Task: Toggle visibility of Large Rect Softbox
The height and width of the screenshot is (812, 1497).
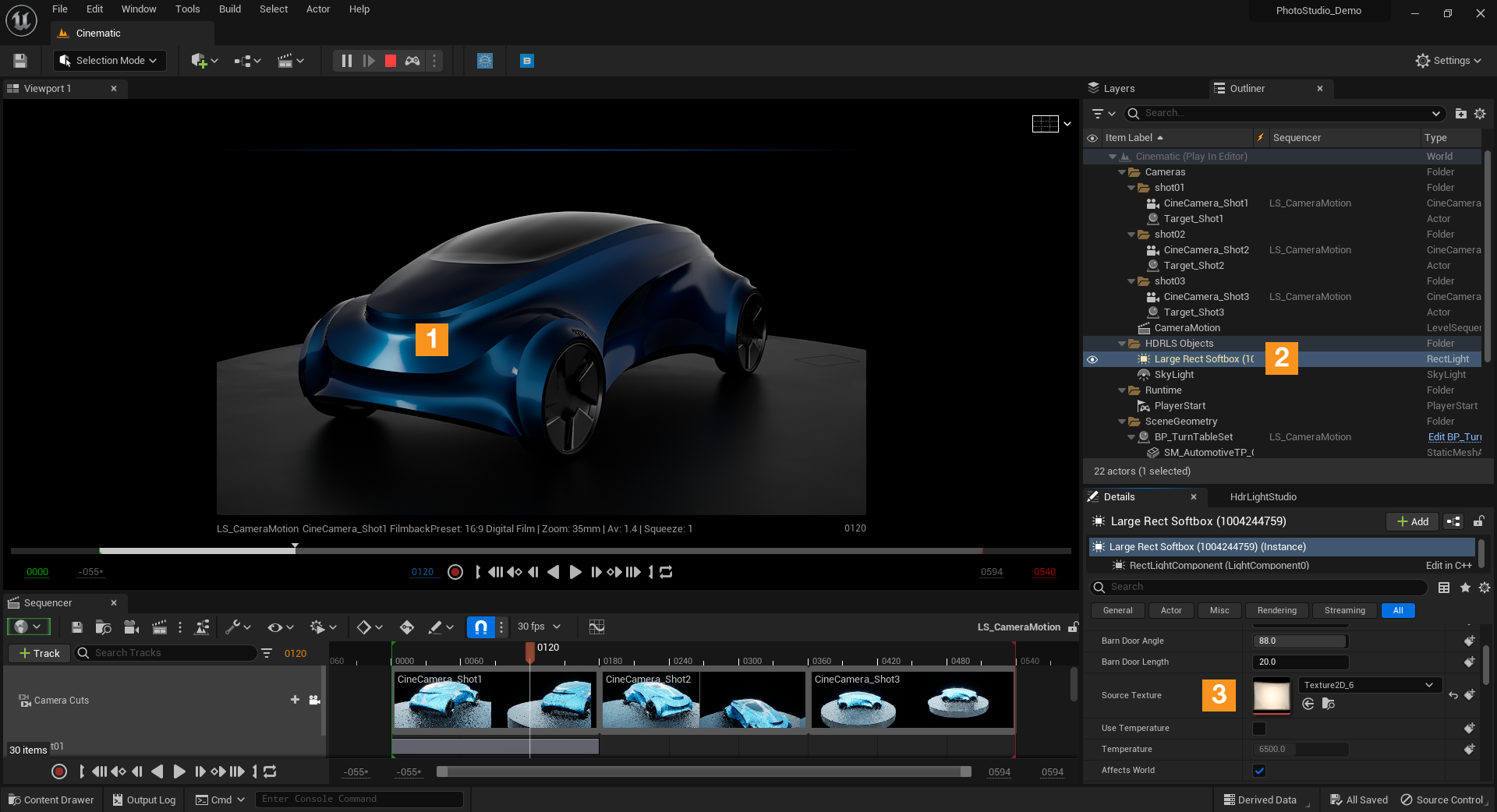Action: point(1092,359)
